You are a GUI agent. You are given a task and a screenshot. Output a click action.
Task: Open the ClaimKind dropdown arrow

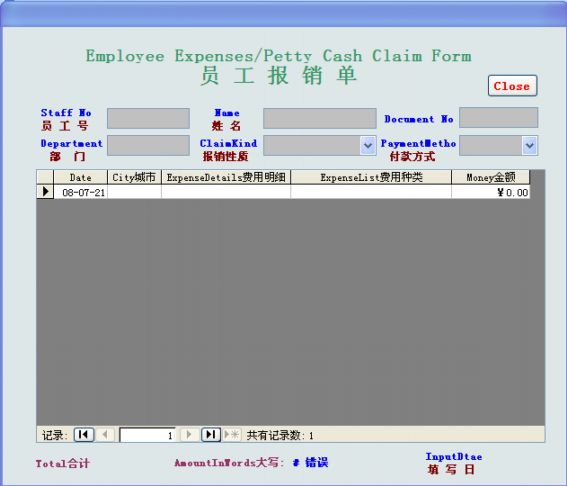(368, 145)
